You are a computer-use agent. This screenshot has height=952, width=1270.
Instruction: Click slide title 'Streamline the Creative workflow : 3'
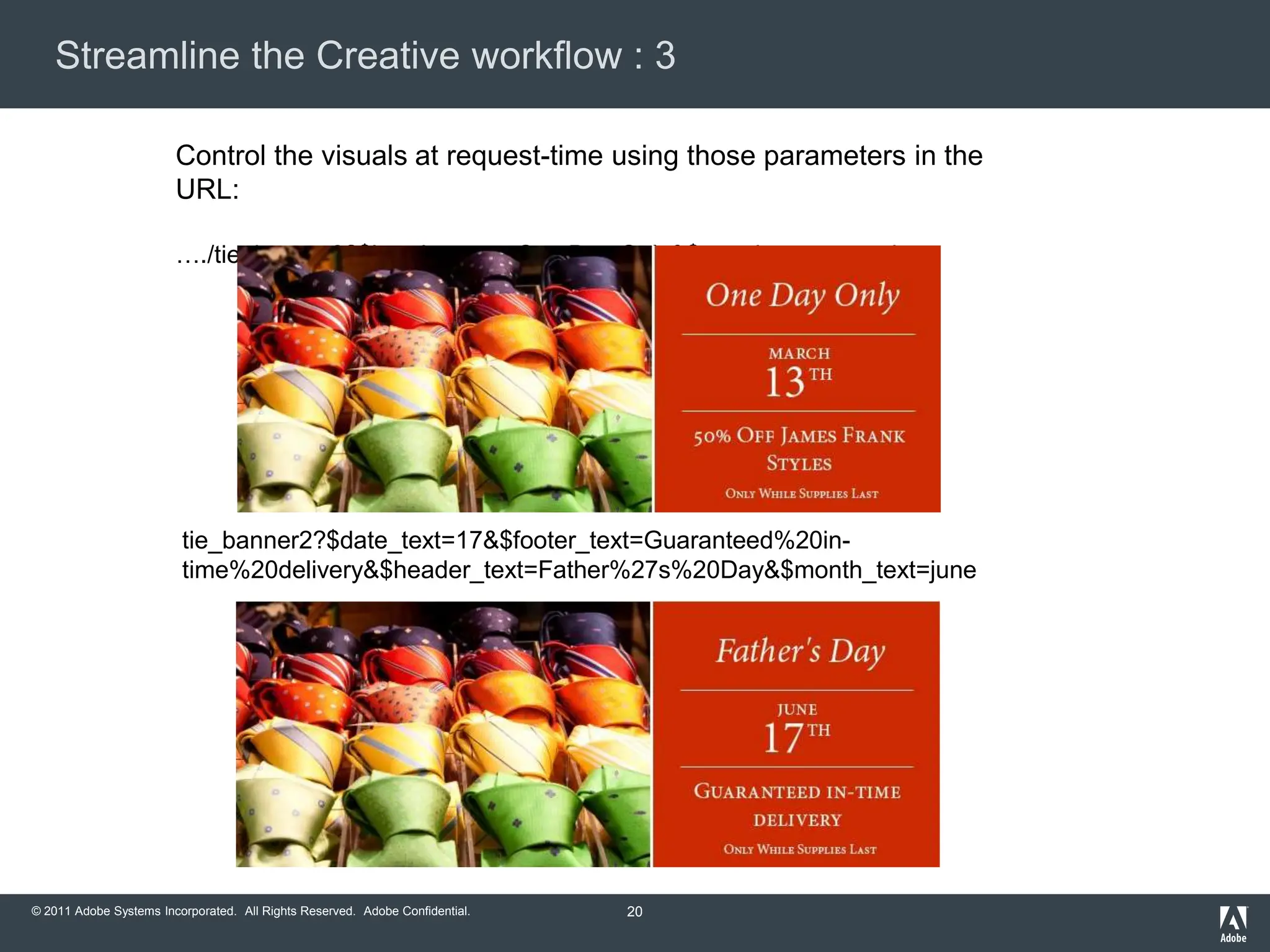pyautogui.click(x=365, y=55)
